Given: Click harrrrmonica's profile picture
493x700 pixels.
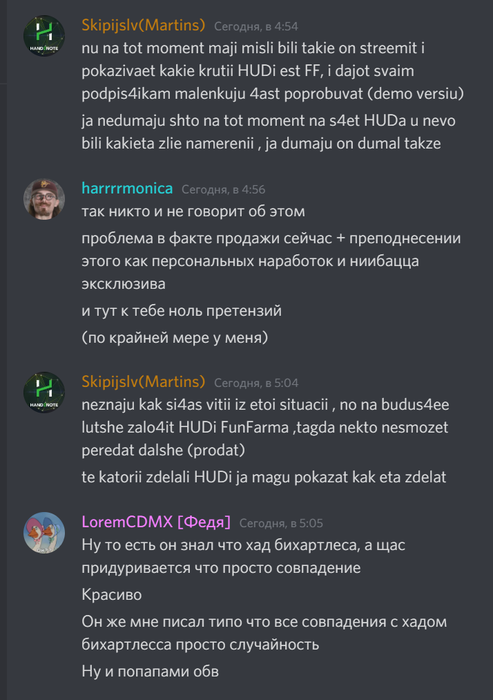Looking at the screenshot, I should click(44, 199).
